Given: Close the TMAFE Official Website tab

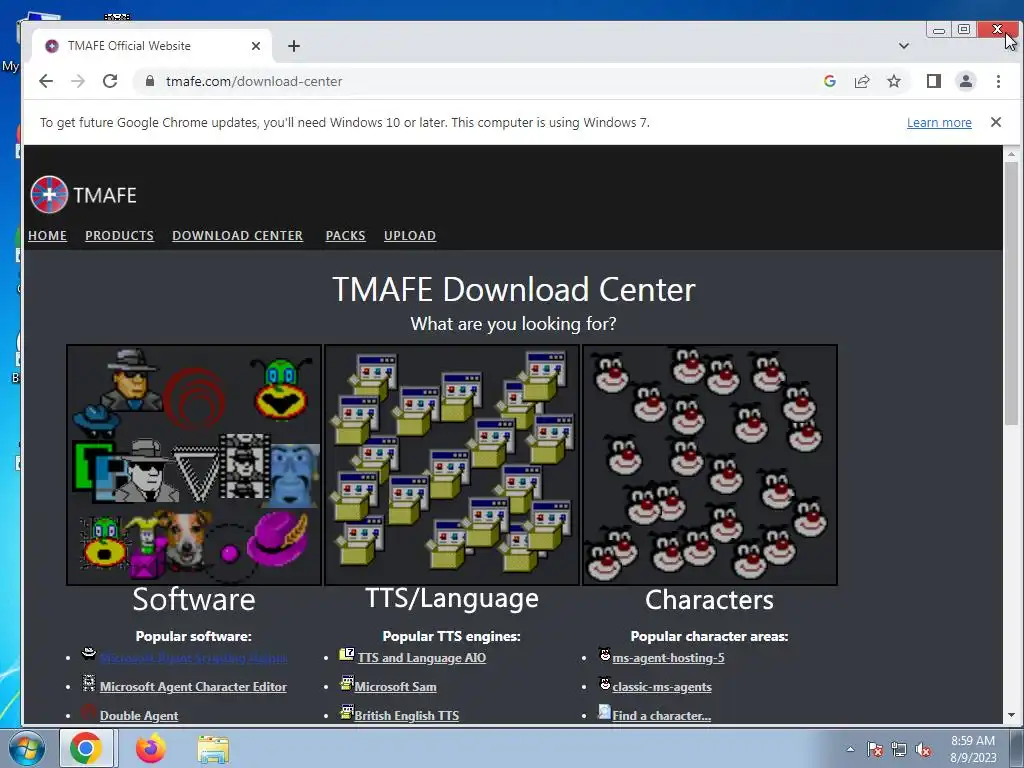Looking at the screenshot, I should pyautogui.click(x=256, y=46).
